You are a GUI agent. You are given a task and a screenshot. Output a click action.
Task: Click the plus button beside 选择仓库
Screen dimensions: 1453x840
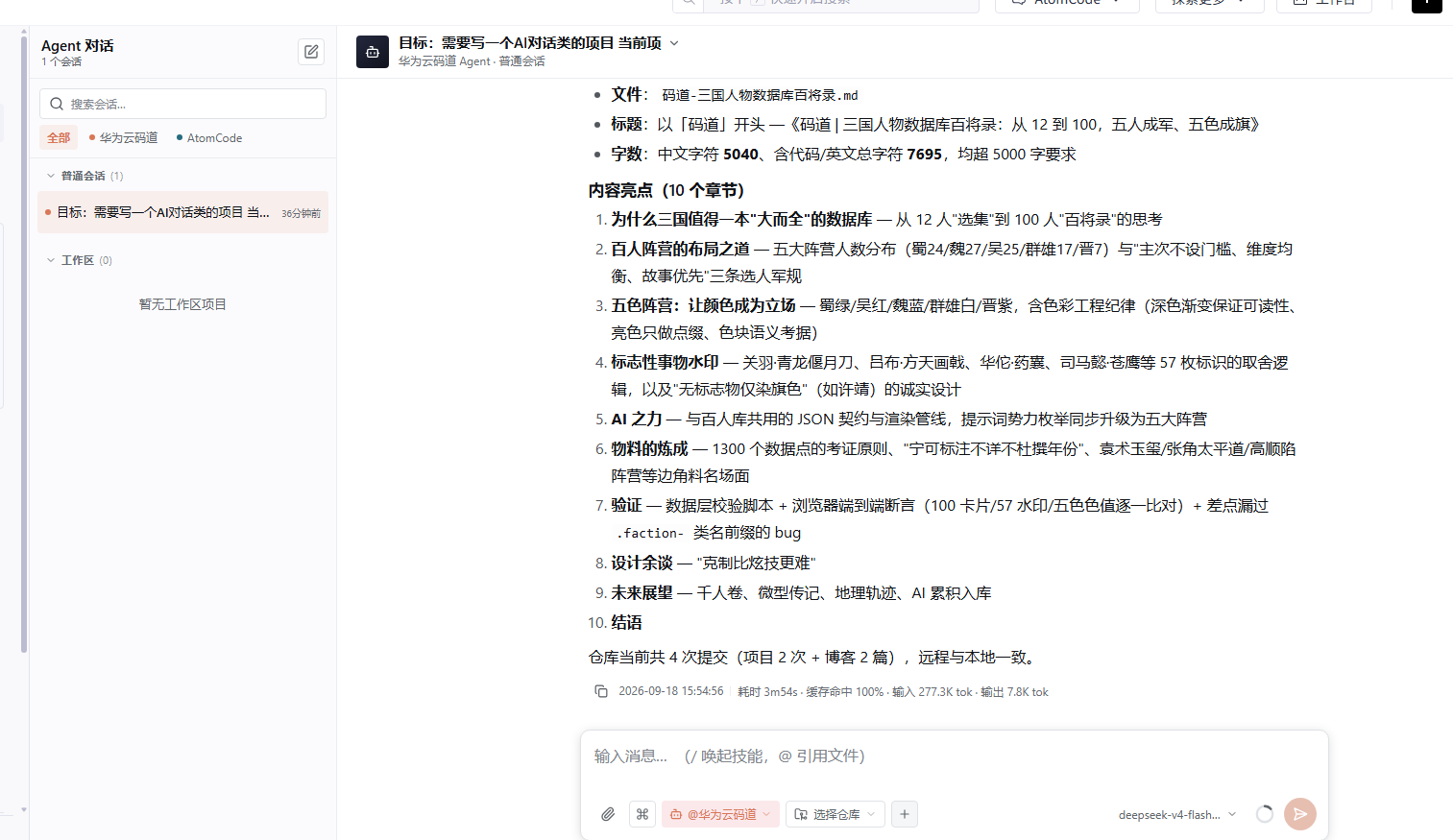coord(905,814)
